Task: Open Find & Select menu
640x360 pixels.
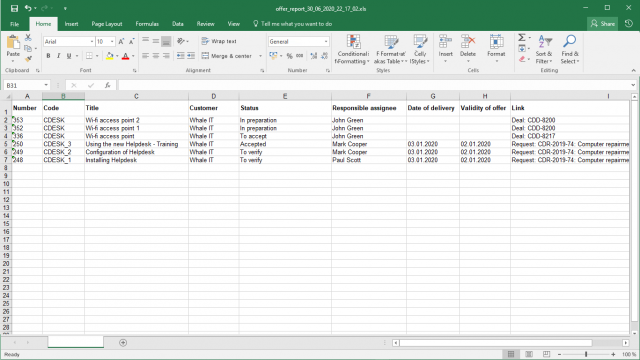Action: click(x=570, y=49)
